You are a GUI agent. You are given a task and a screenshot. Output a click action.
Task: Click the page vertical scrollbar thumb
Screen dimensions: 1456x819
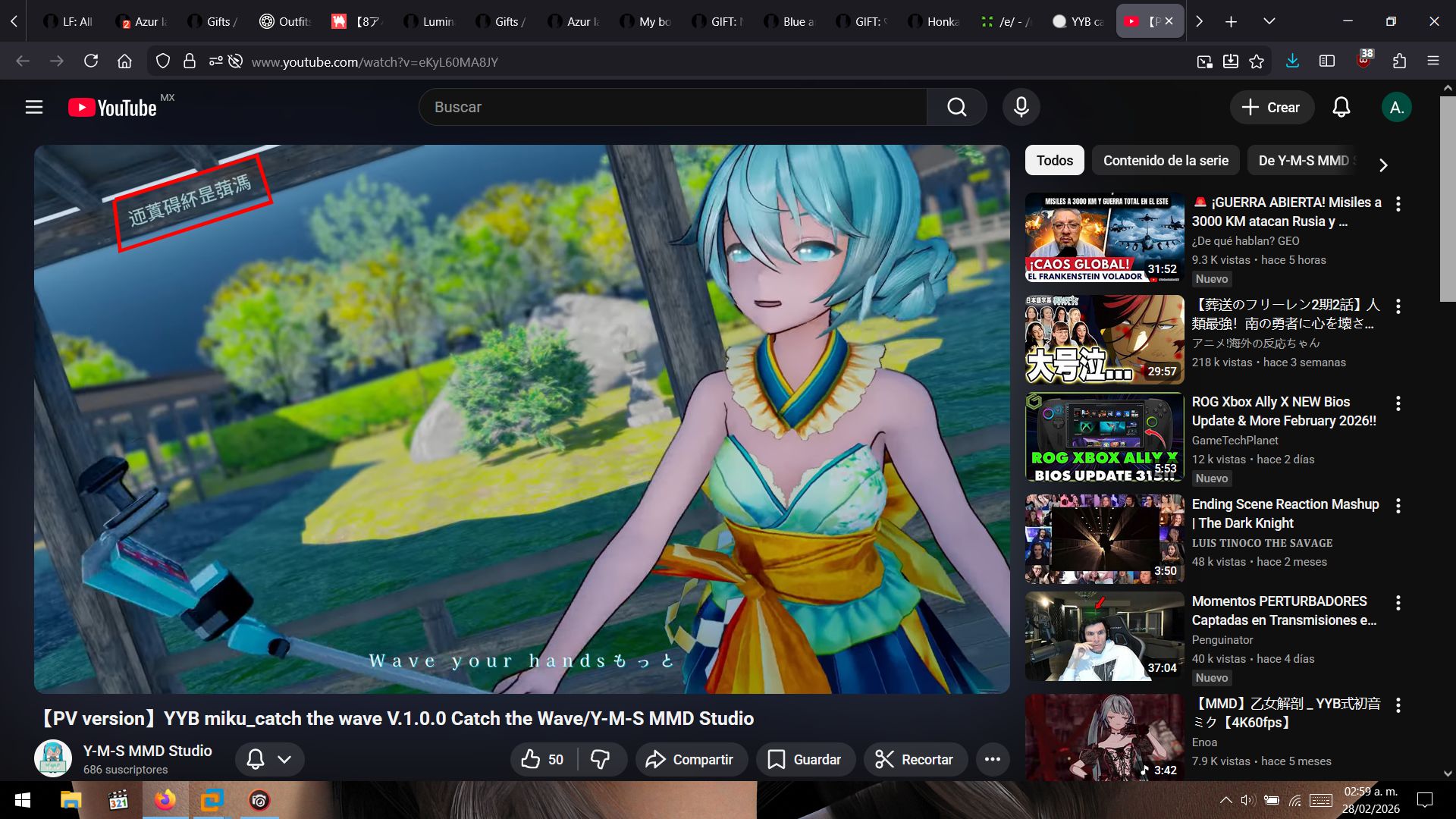tap(1447, 199)
